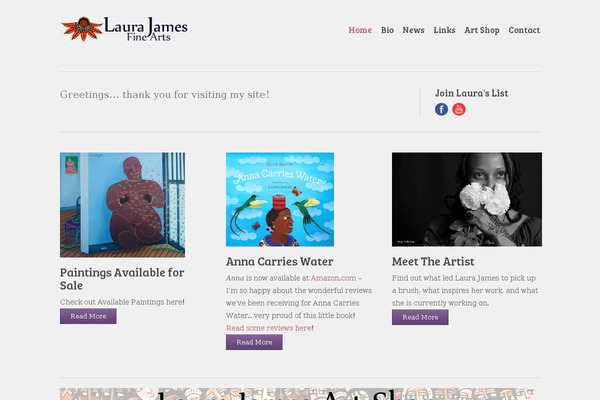Open the black-and-white artist portrait photo

[467, 199]
